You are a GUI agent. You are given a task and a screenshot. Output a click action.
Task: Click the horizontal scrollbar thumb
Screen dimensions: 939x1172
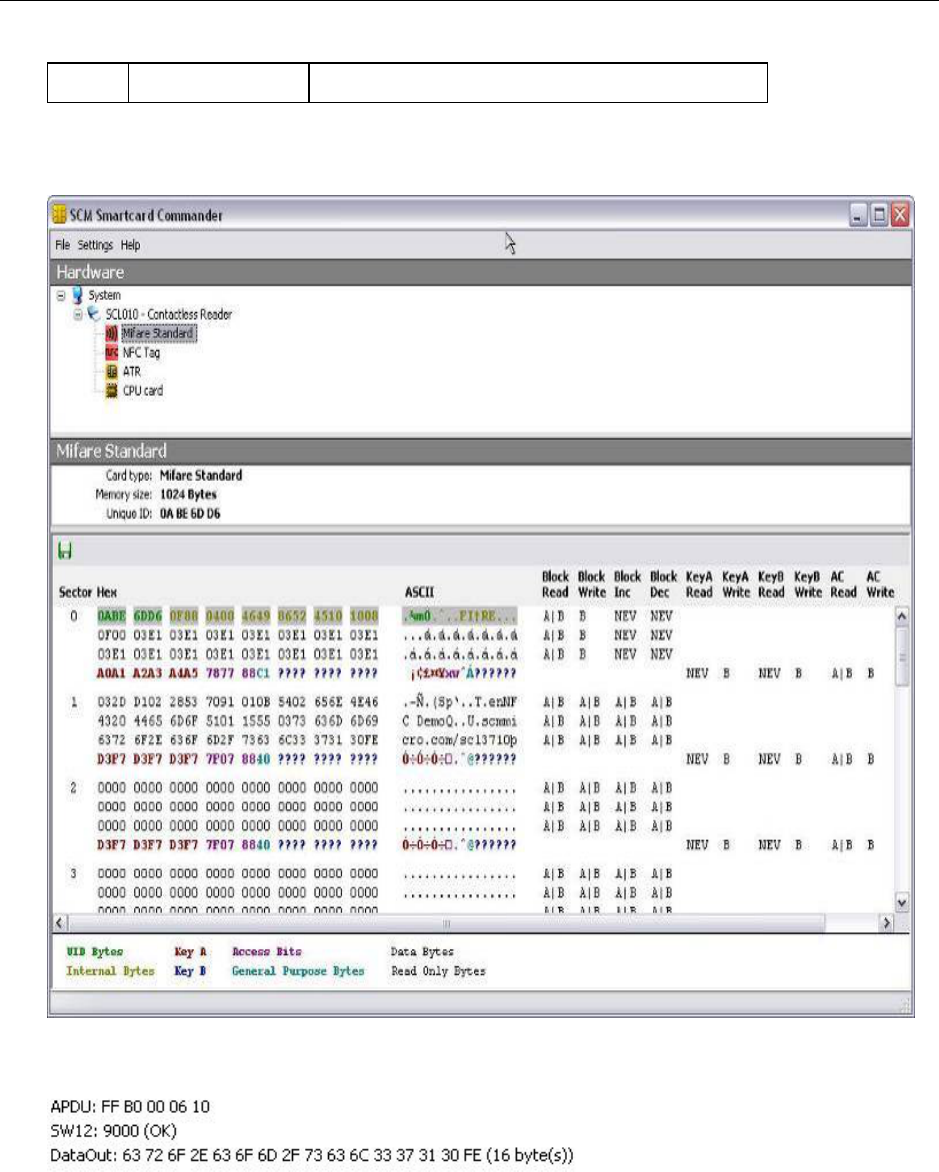click(447, 923)
